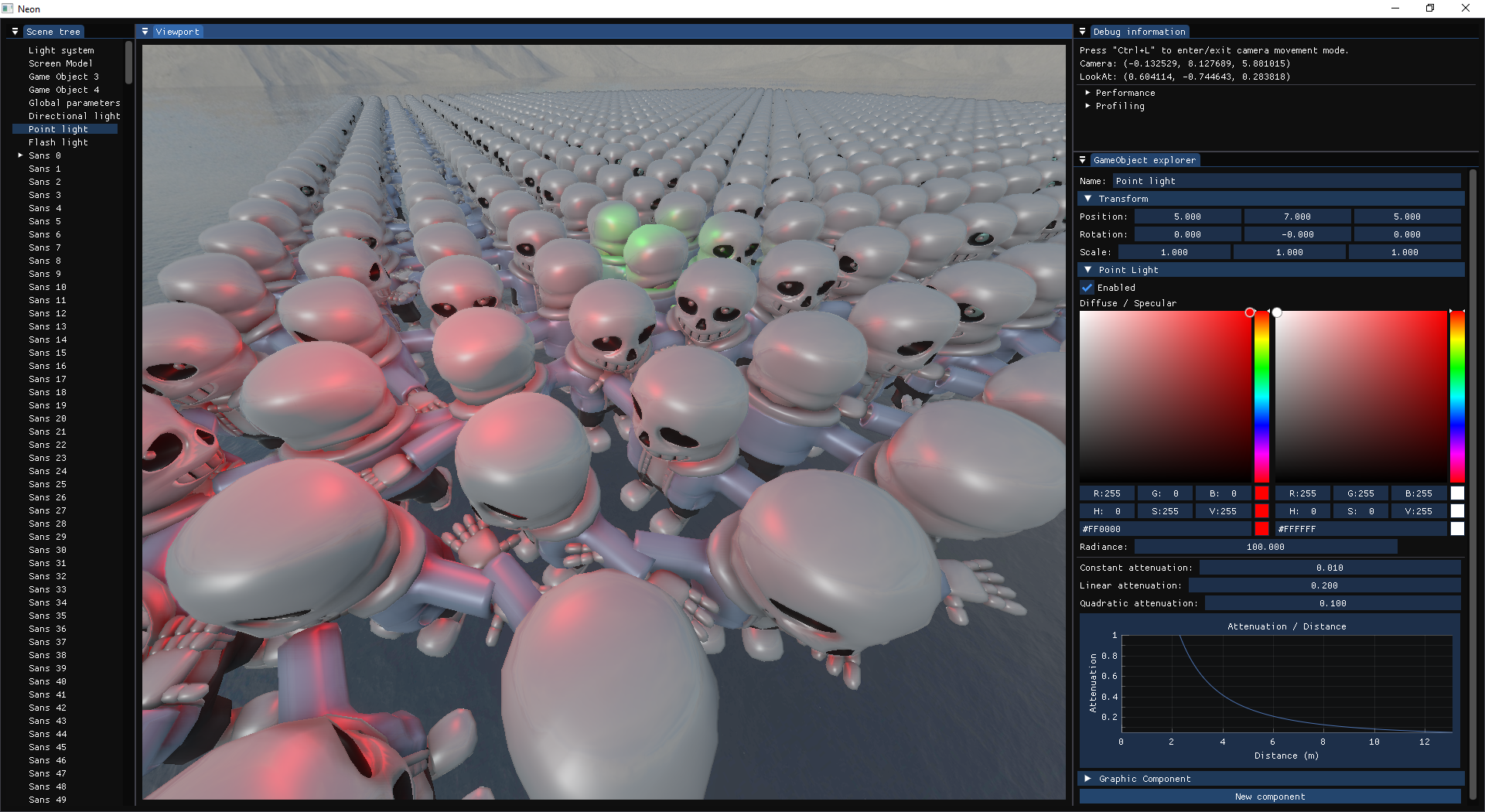Screen dimensions: 1485x812
Task: Click the Neon application icon in the title bar
Action: [8, 9]
